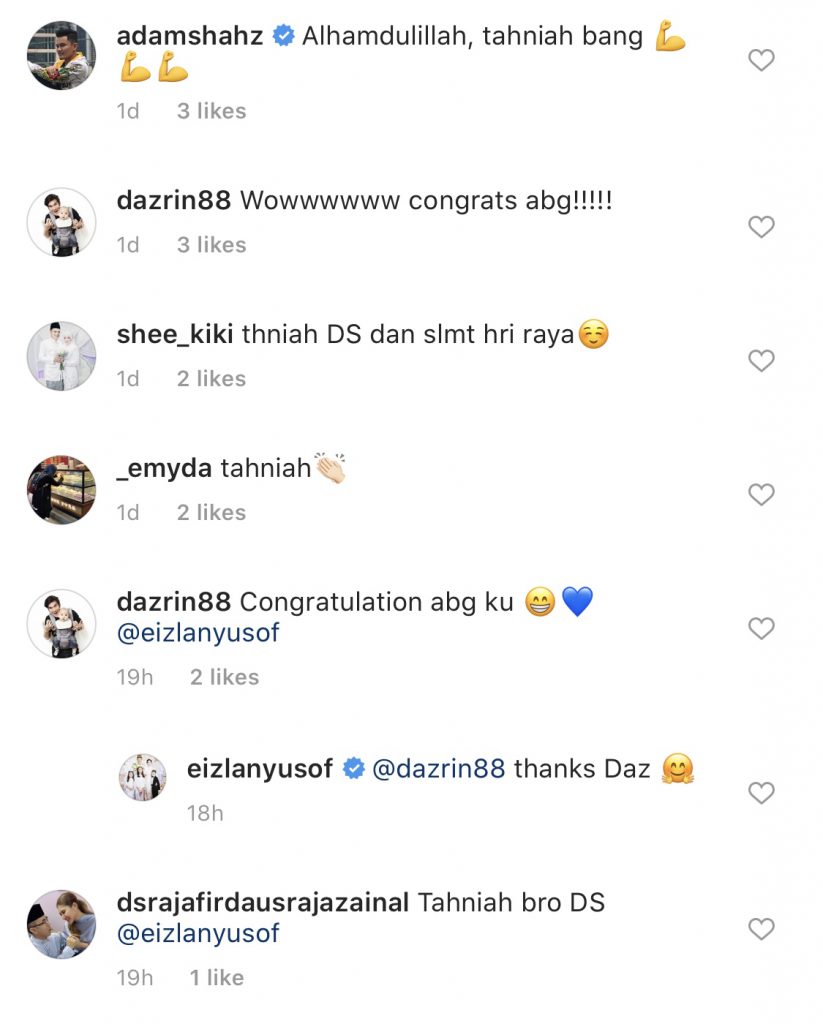Open the shee_kiki username
Image resolution: width=823 pixels, height=1024 pixels.
175,334
